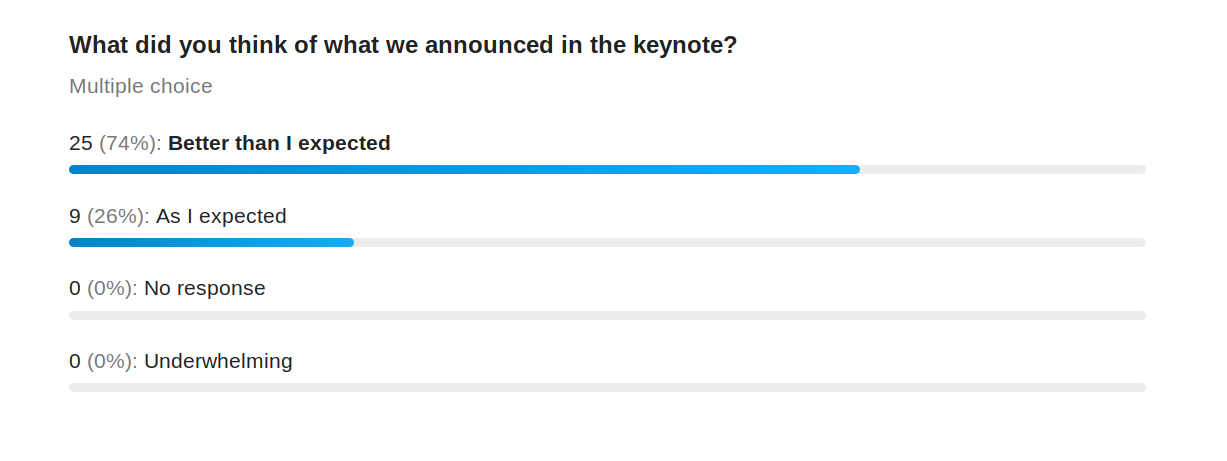Click the filled blue bar at 74%
Image resolution: width=1227 pixels, height=461 pixels.
click(464, 170)
